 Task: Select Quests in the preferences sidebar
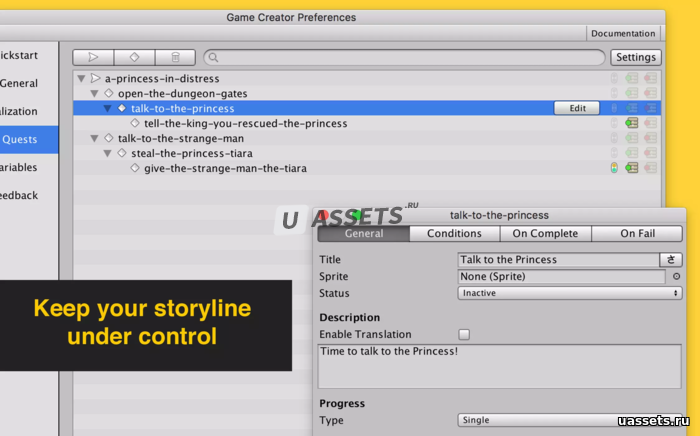29,139
